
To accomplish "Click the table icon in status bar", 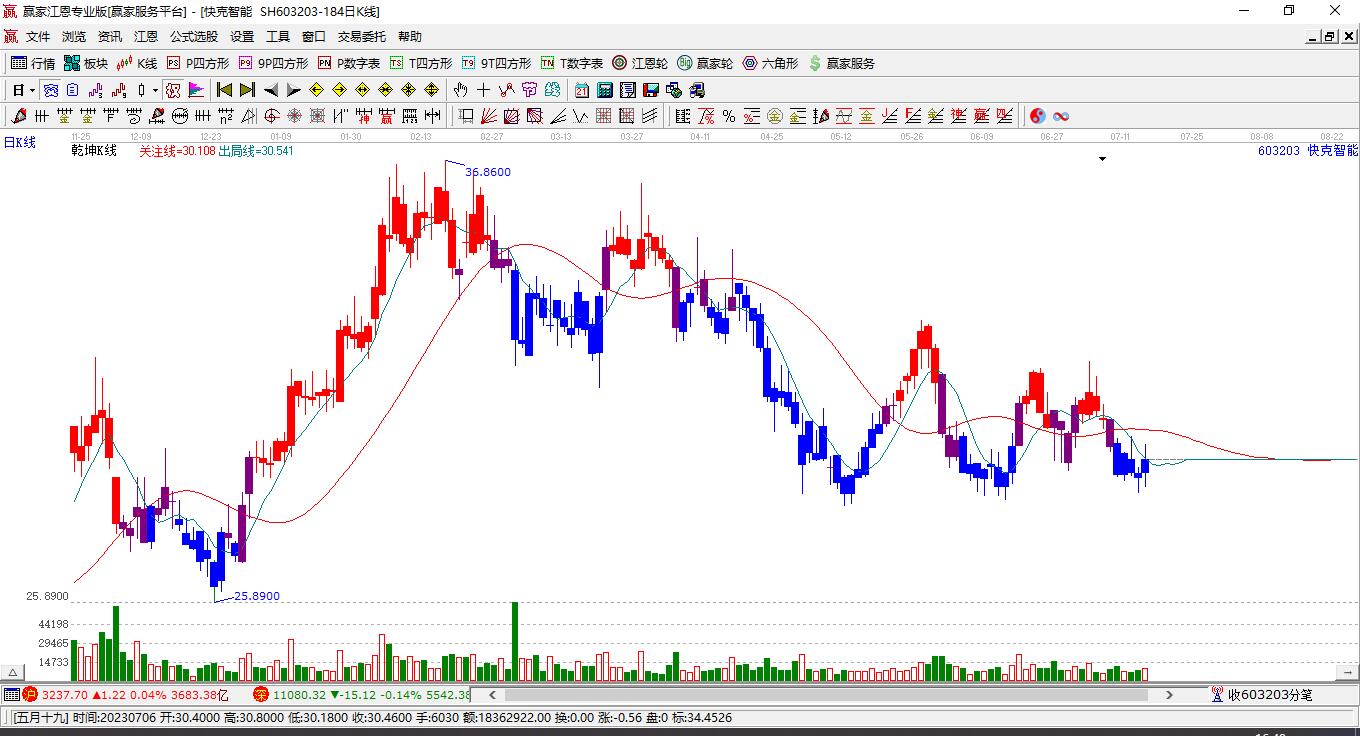I will click(x=11, y=694).
